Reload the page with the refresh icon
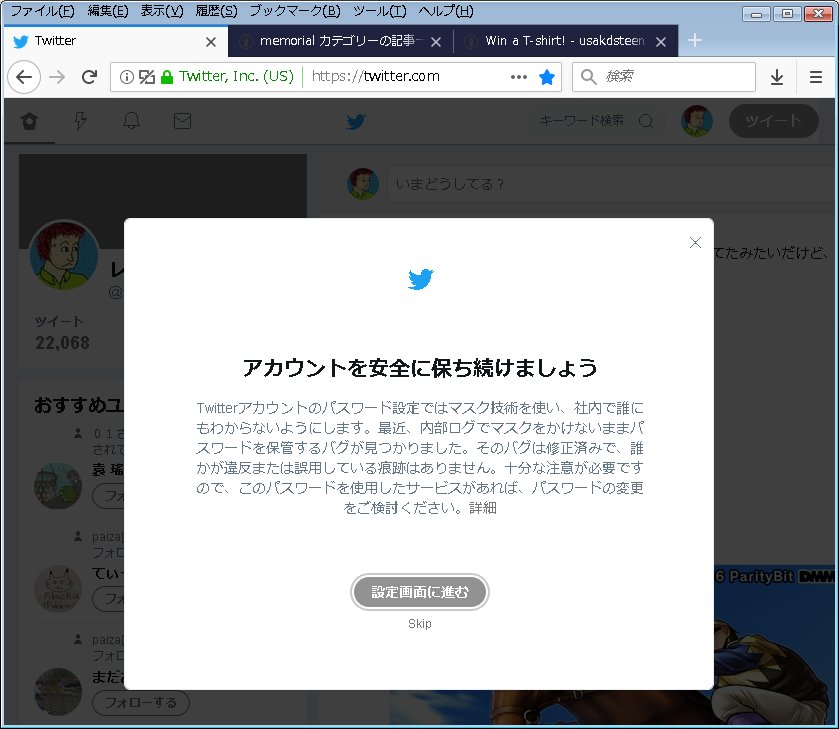This screenshot has width=839, height=729. pyautogui.click(x=91, y=76)
